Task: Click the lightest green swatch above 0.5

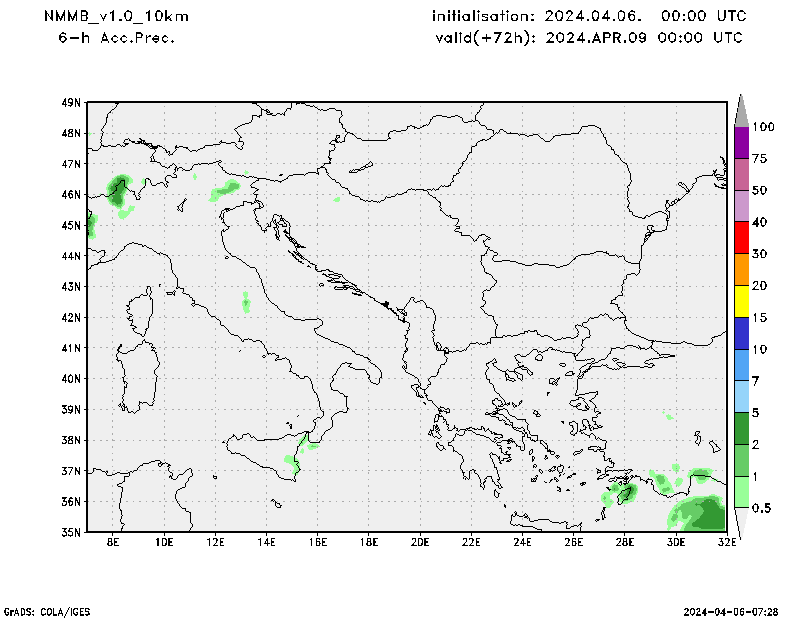Action: [741, 492]
